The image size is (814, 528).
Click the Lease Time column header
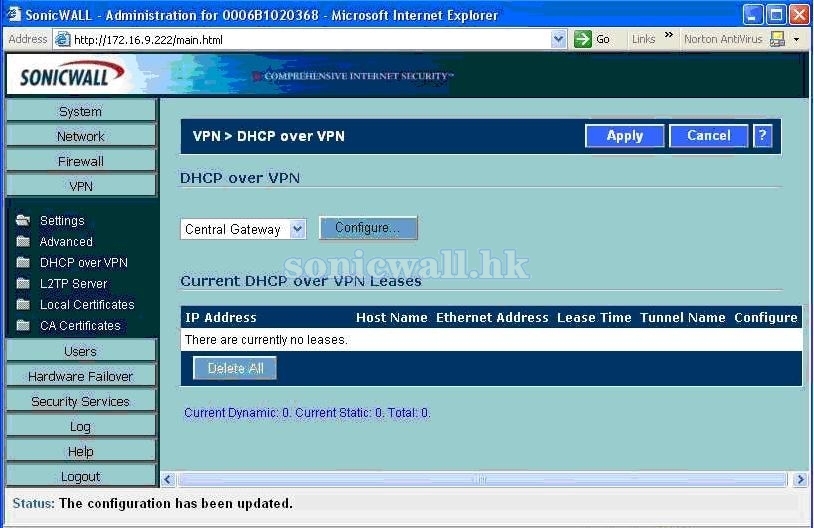pyautogui.click(x=594, y=317)
